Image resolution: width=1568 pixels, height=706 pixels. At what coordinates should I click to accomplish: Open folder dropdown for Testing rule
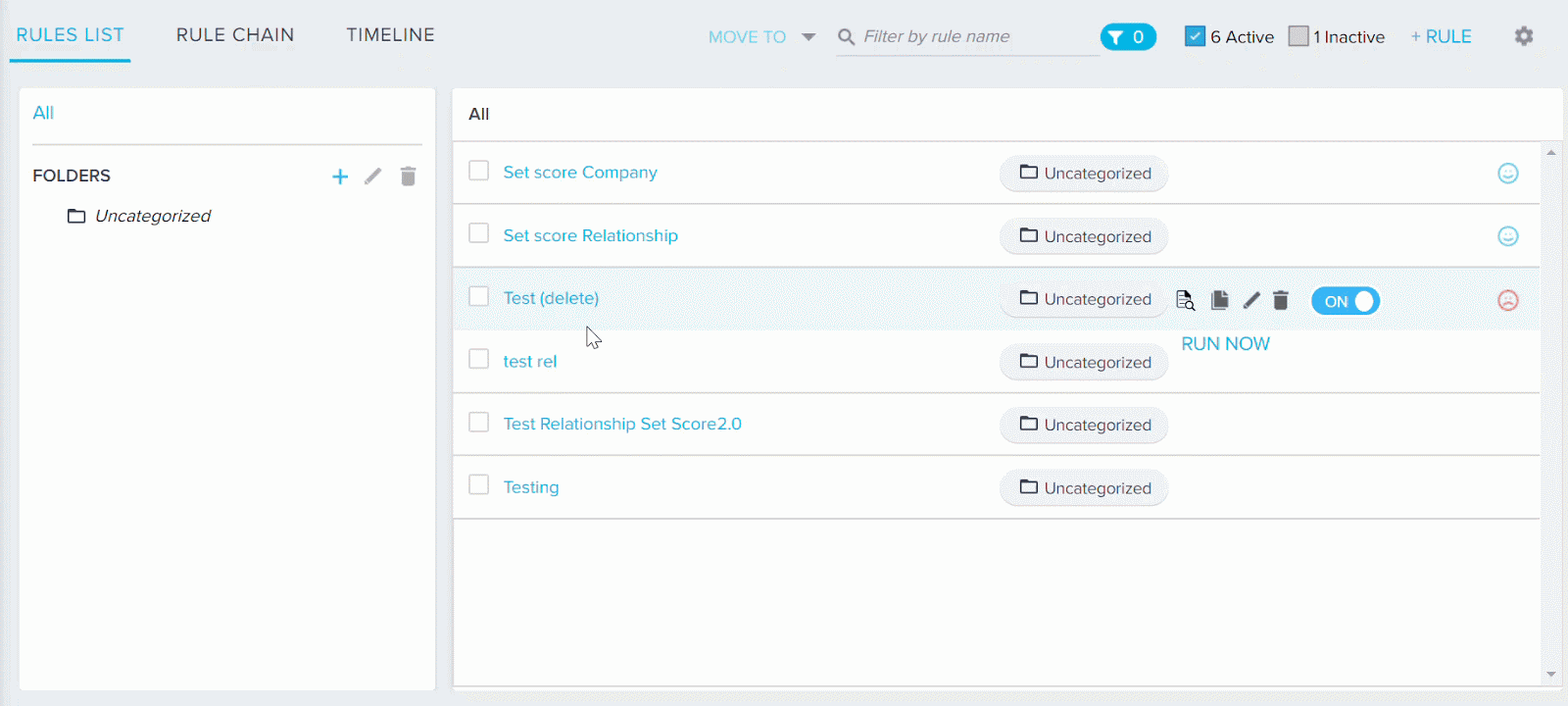(1084, 488)
